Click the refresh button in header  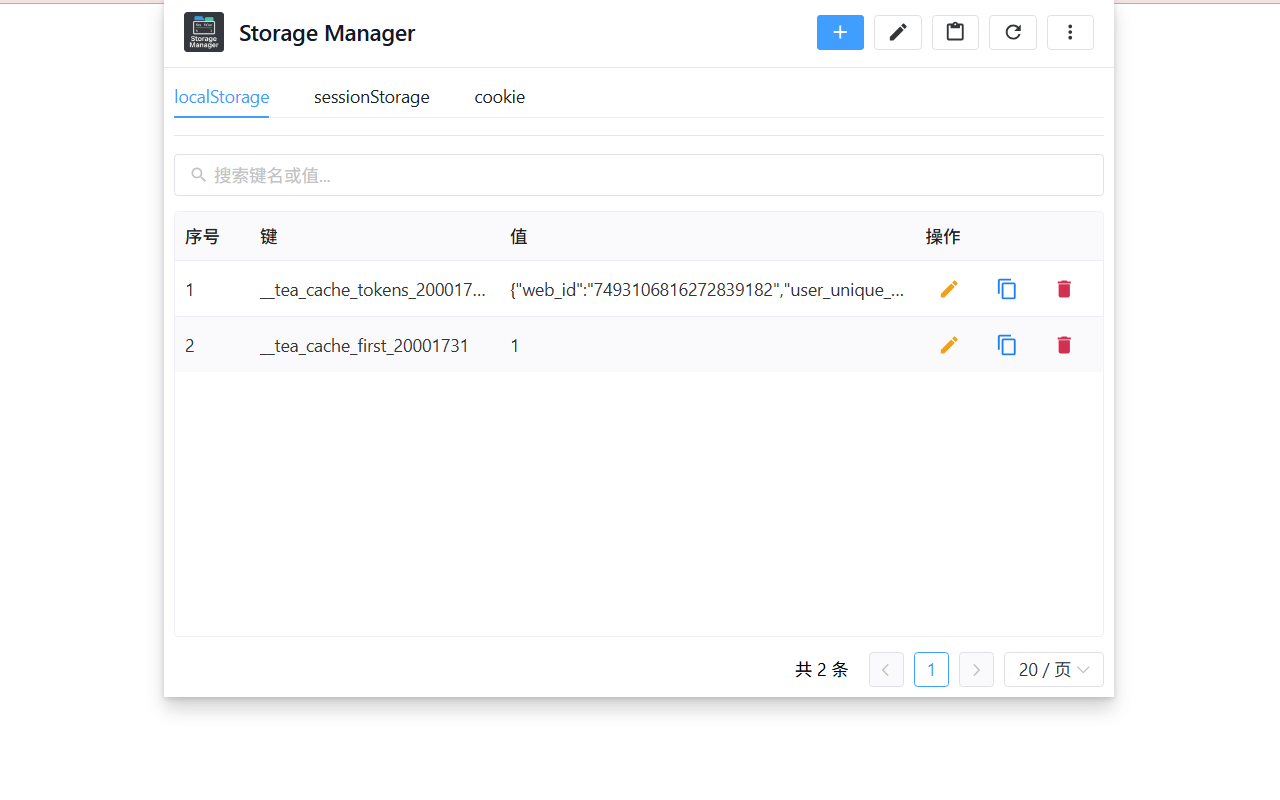coord(1013,33)
